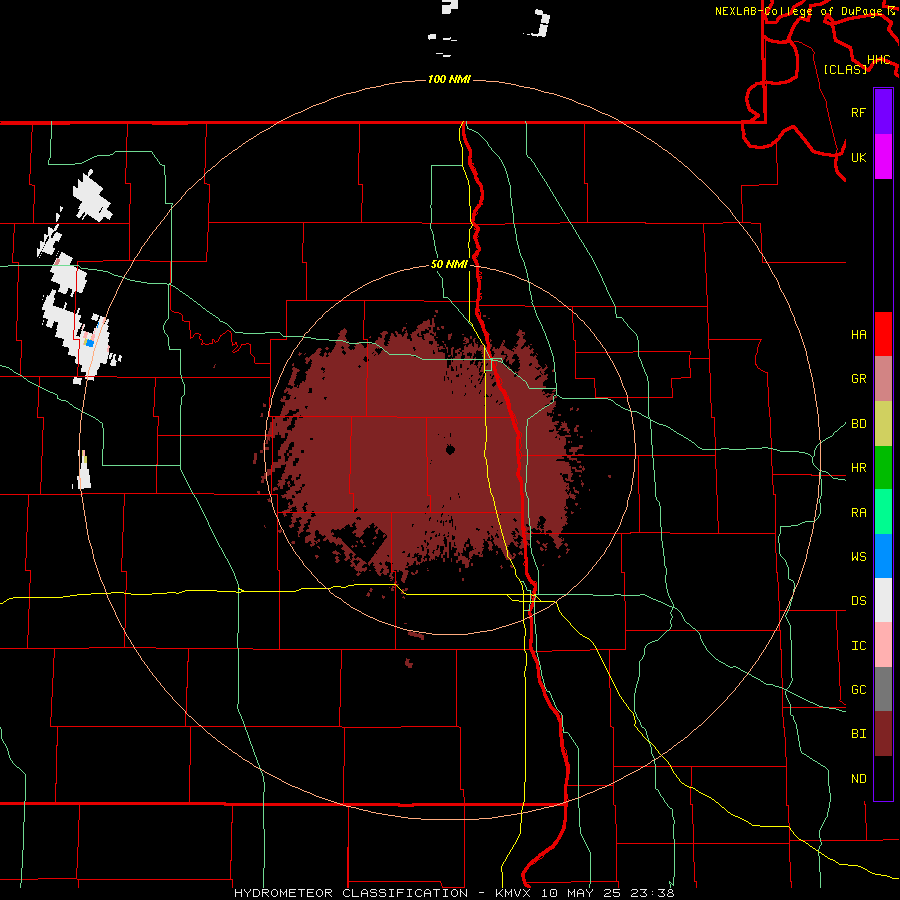Select the GC gray legend swatch
900x900 pixels.
coord(883,689)
